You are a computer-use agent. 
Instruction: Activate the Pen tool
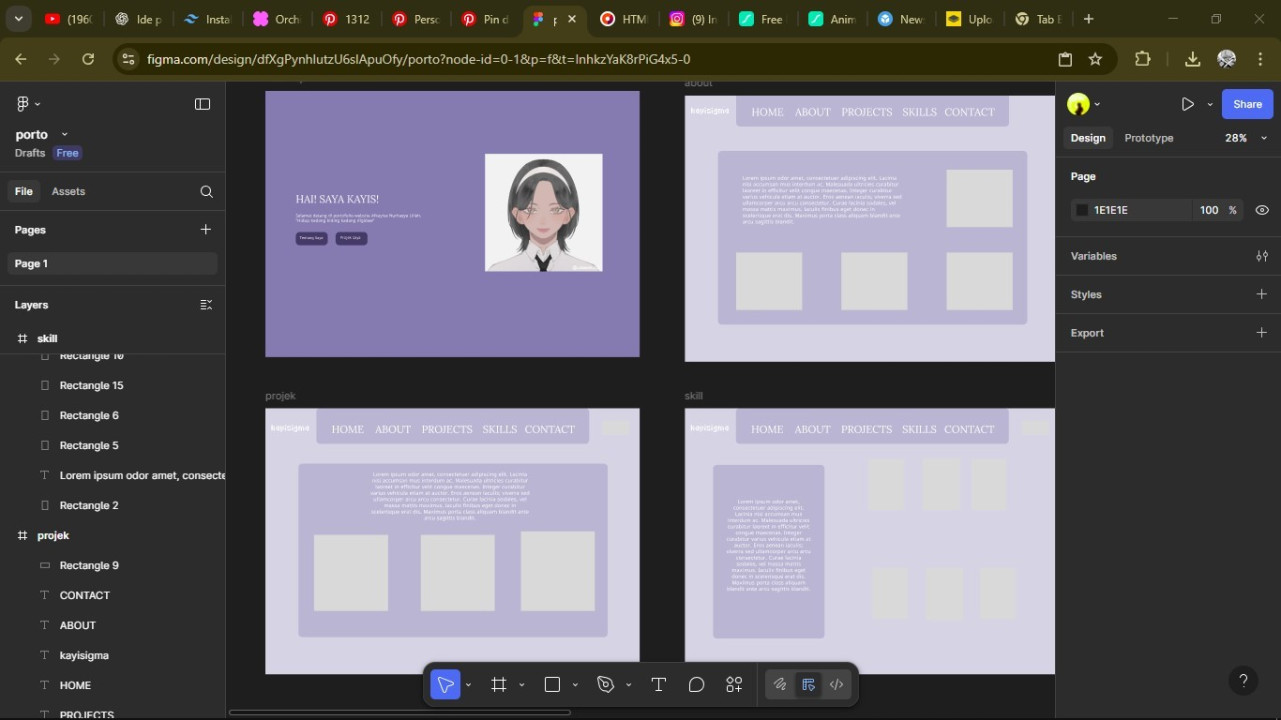point(605,685)
